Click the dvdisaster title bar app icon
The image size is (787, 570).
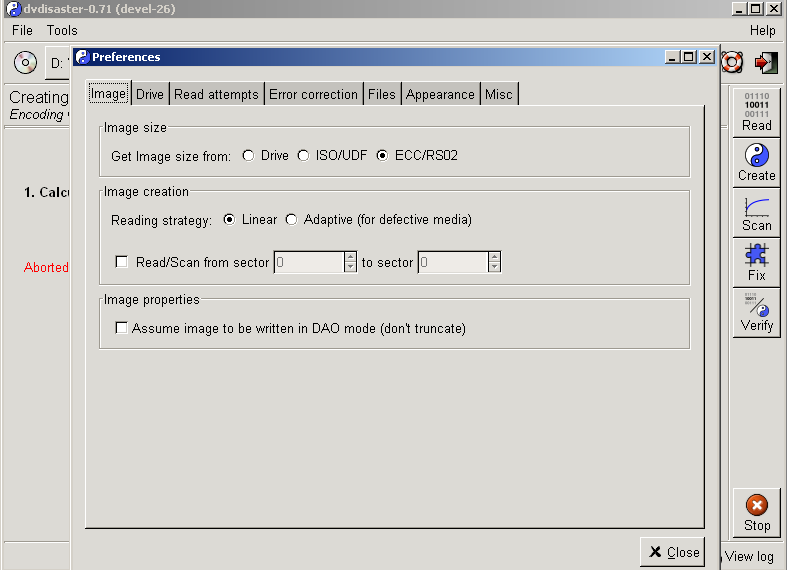pos(14,9)
